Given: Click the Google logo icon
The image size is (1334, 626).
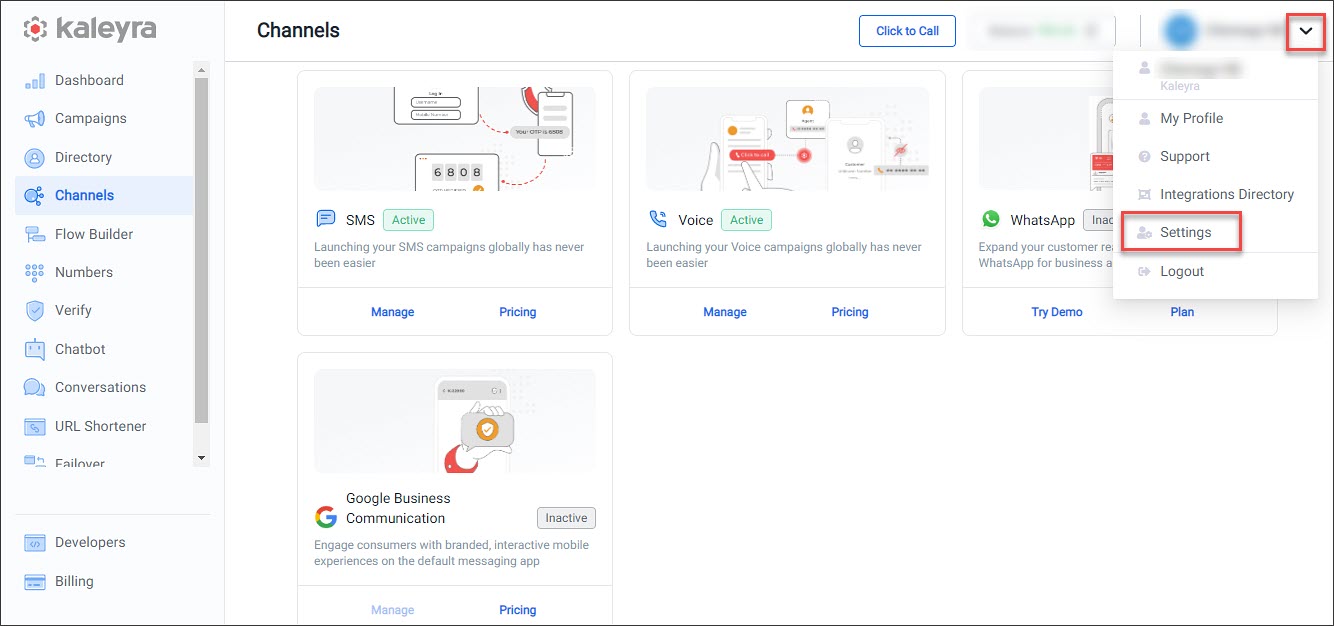Looking at the screenshot, I should click(x=325, y=517).
